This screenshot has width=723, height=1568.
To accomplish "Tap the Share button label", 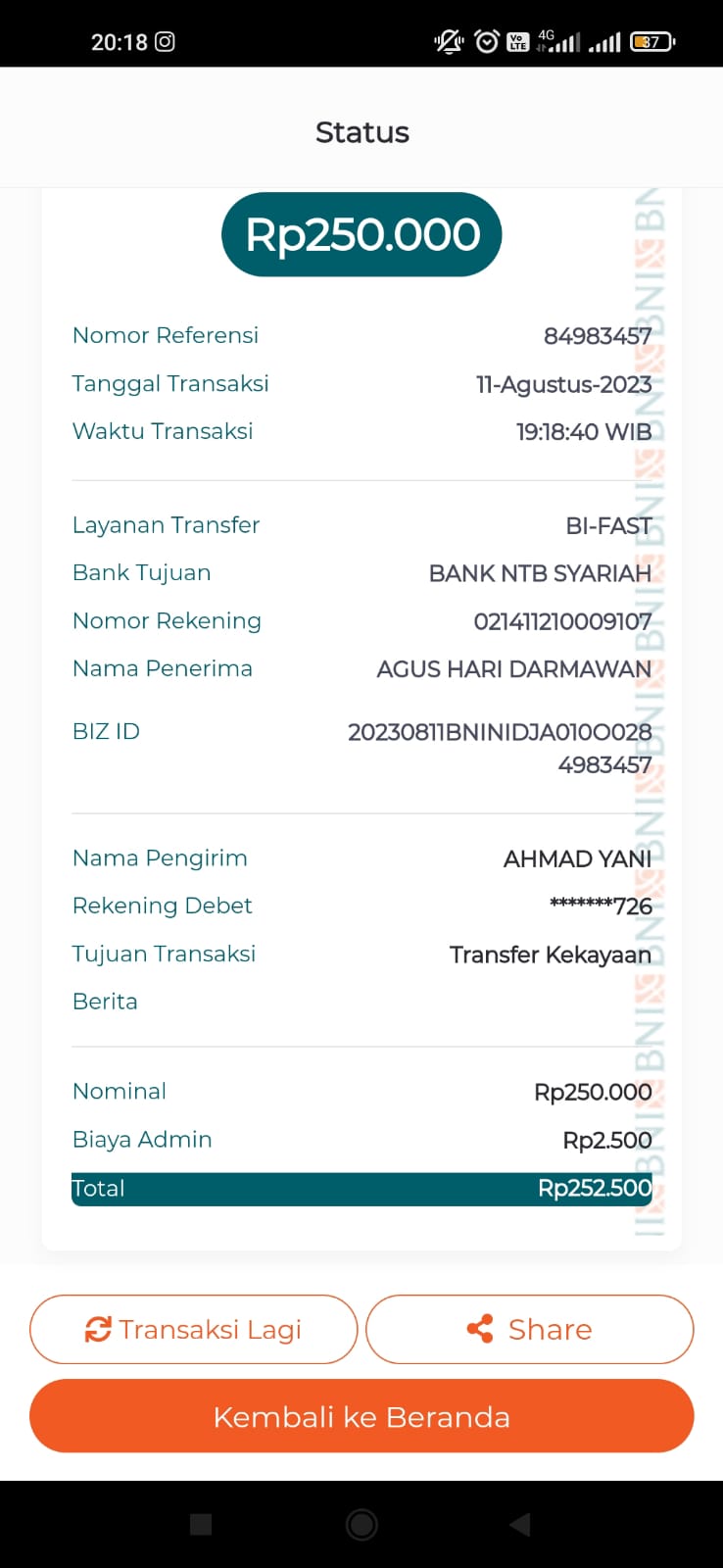I will pyautogui.click(x=550, y=1329).
